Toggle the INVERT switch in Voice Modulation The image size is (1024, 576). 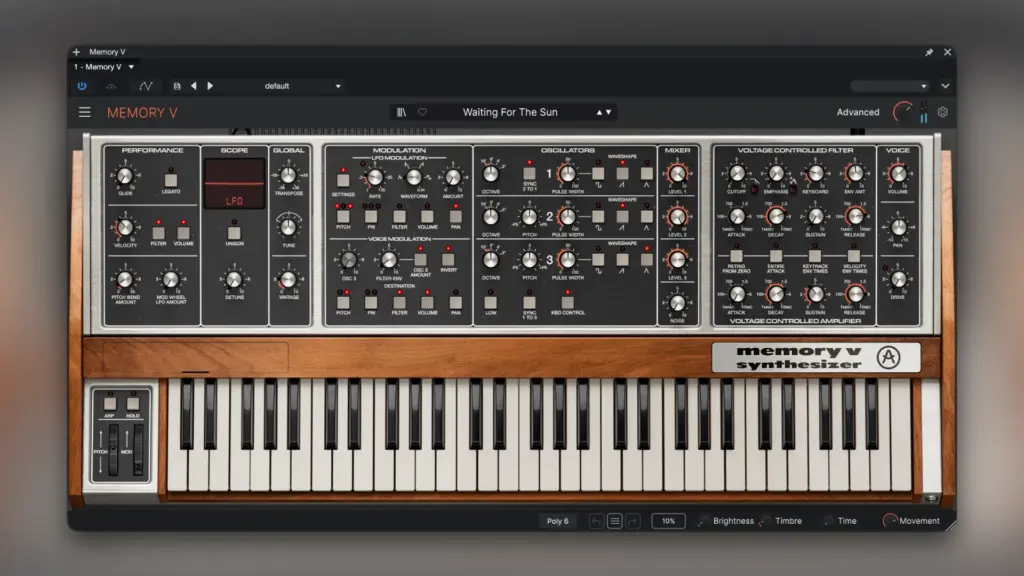click(448, 259)
